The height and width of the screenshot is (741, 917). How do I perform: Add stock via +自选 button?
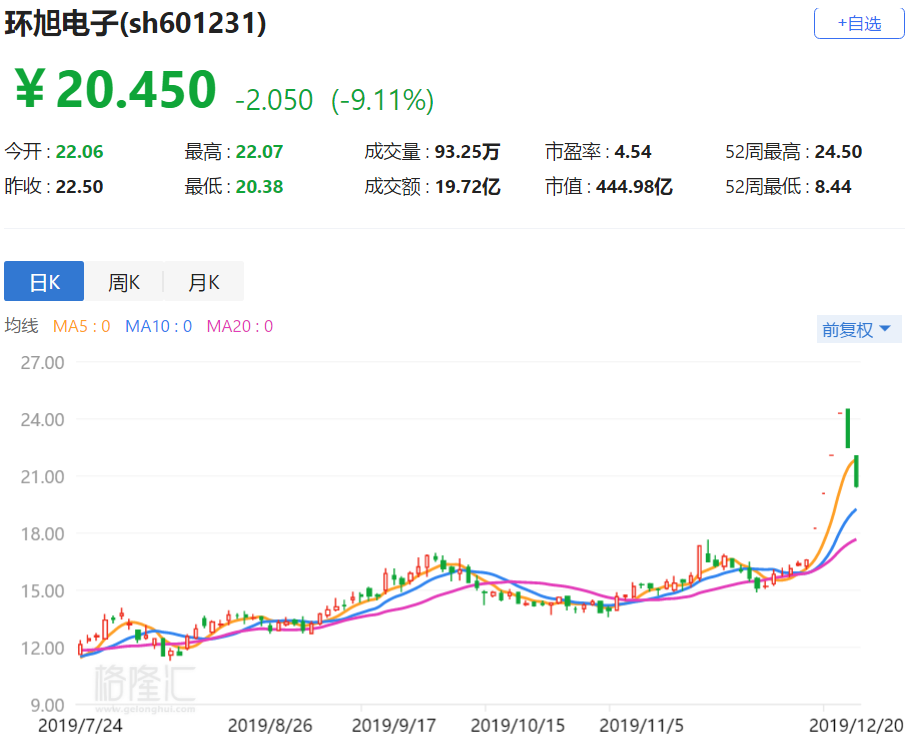click(859, 23)
